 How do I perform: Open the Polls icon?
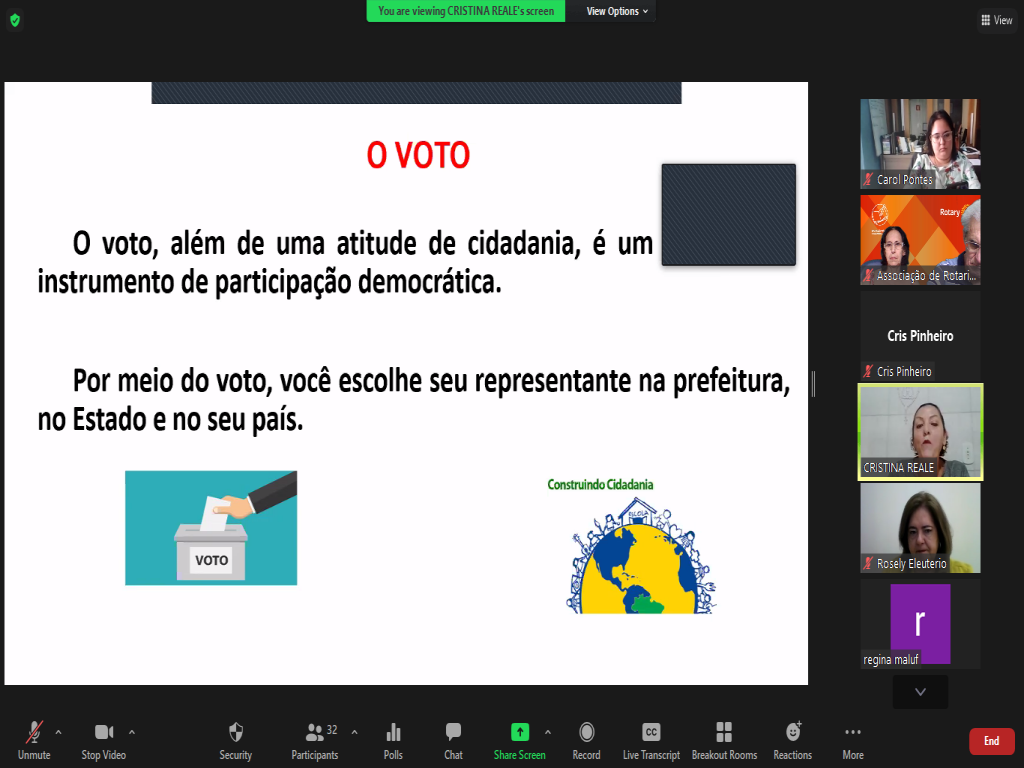393,739
